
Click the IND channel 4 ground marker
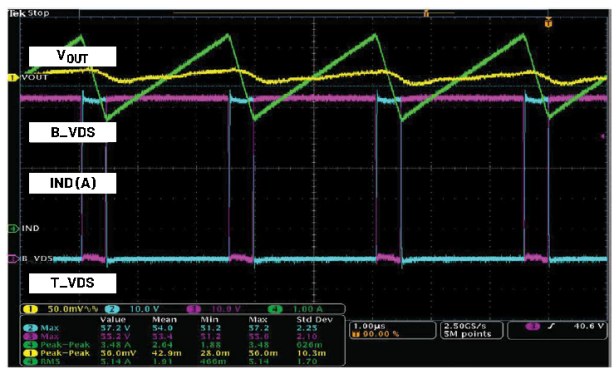pyautogui.click(x=13, y=228)
